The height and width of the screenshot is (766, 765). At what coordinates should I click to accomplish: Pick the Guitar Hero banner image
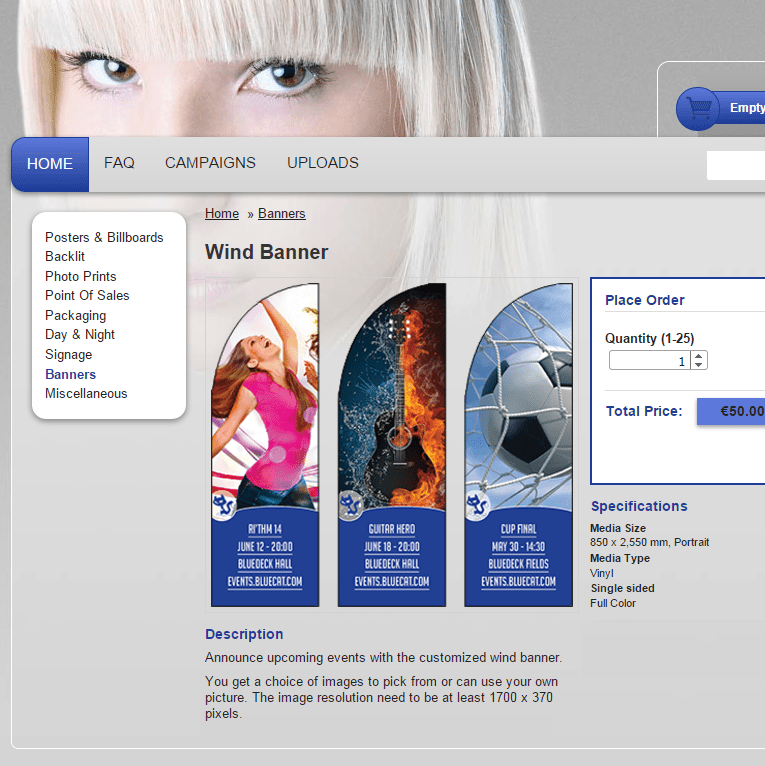click(x=391, y=445)
